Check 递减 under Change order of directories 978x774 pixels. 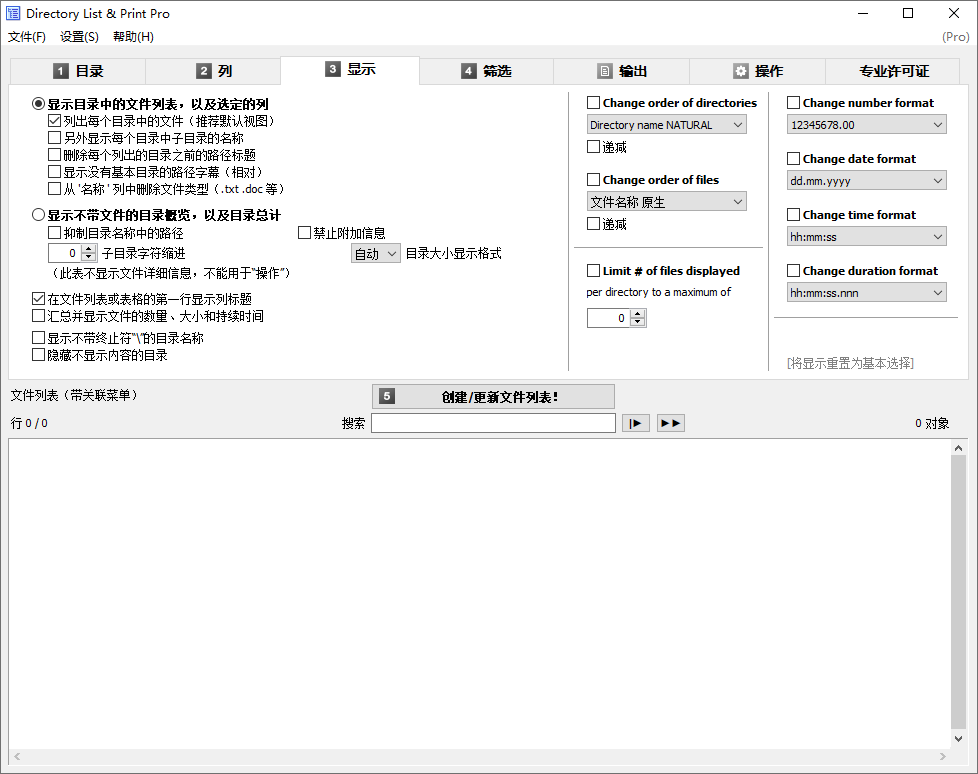pos(592,146)
